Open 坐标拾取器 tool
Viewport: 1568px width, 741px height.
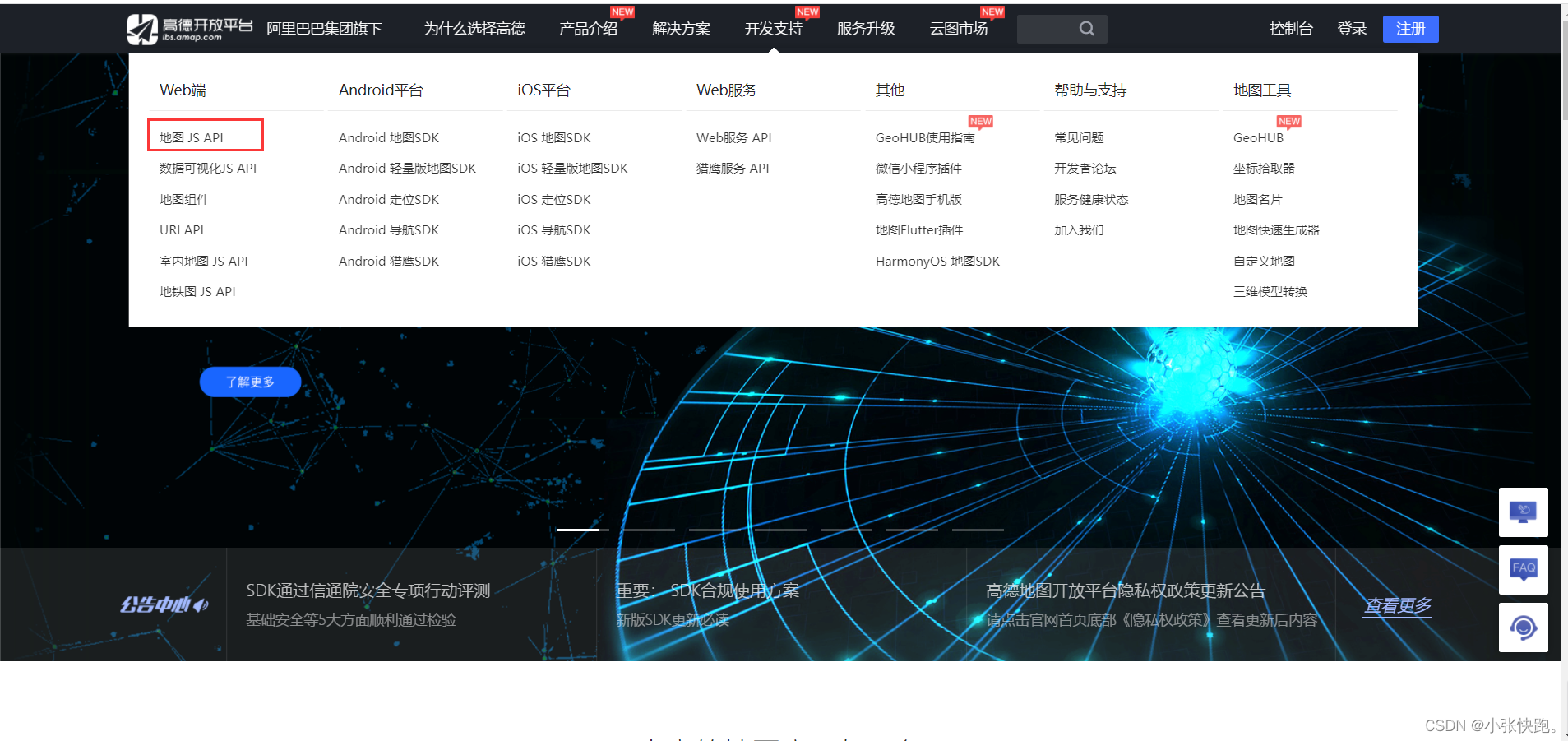[1264, 168]
